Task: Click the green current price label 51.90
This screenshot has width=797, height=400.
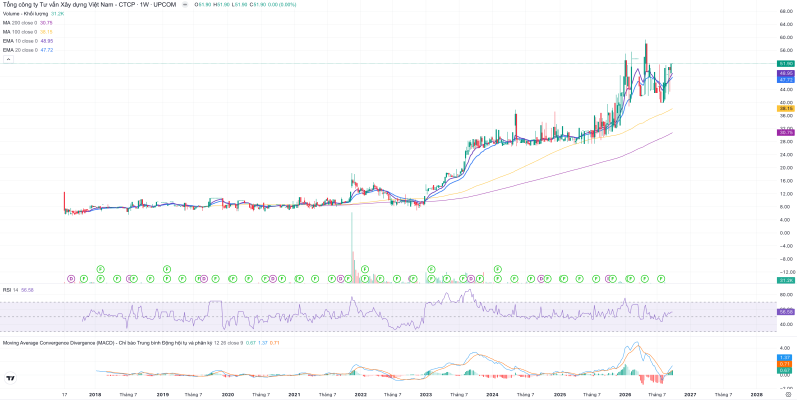Action: click(x=786, y=64)
